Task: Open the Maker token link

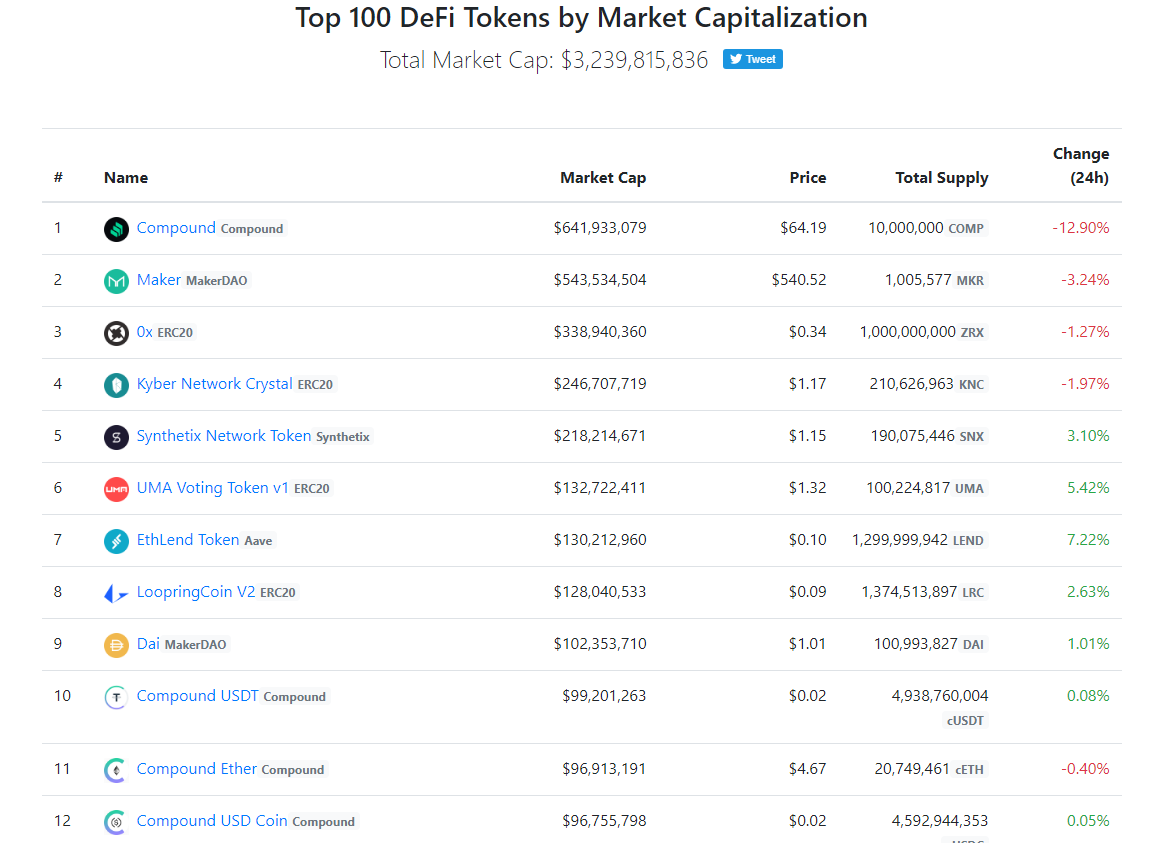Action: point(159,280)
